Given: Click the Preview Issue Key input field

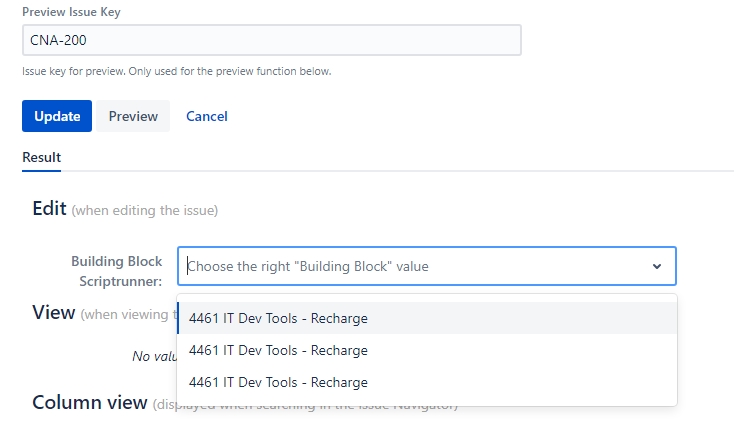Looking at the screenshot, I should 271,40.
